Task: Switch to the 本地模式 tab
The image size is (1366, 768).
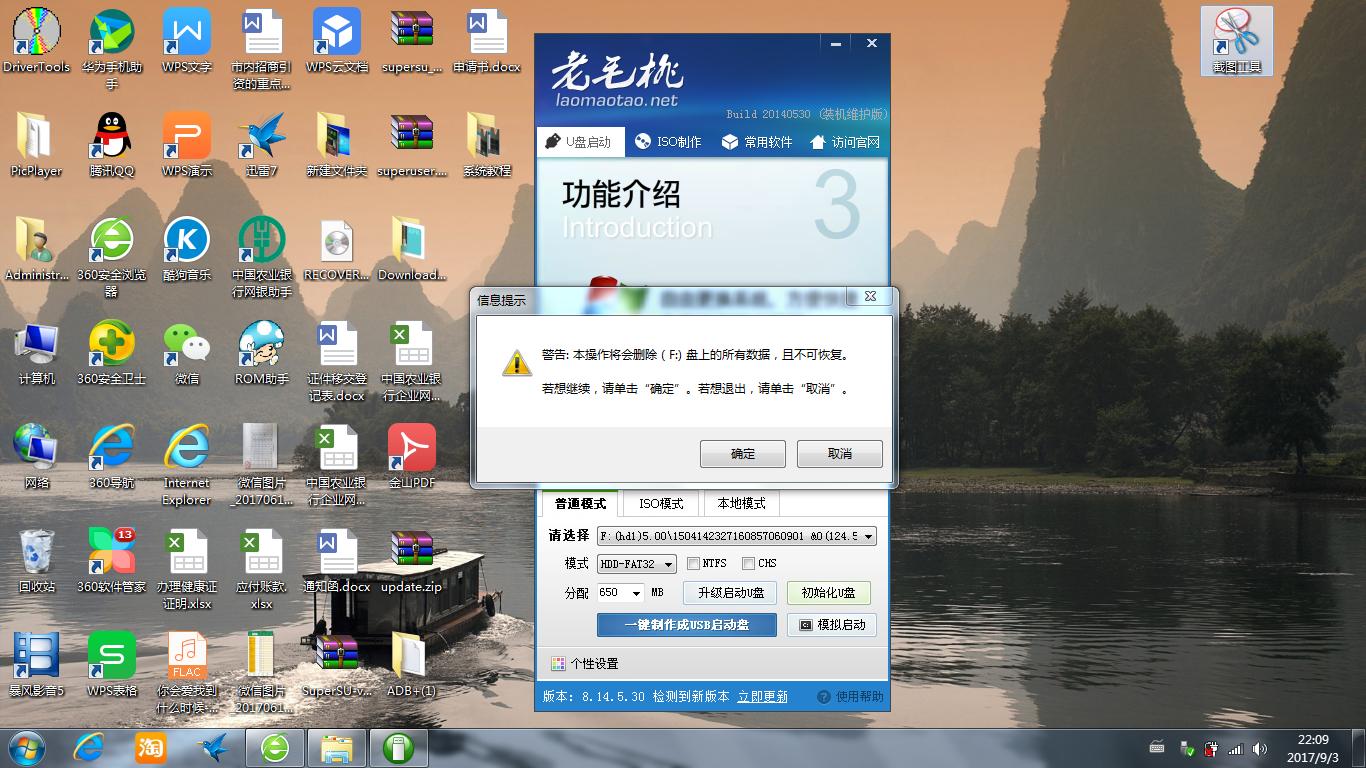Action: (x=739, y=503)
